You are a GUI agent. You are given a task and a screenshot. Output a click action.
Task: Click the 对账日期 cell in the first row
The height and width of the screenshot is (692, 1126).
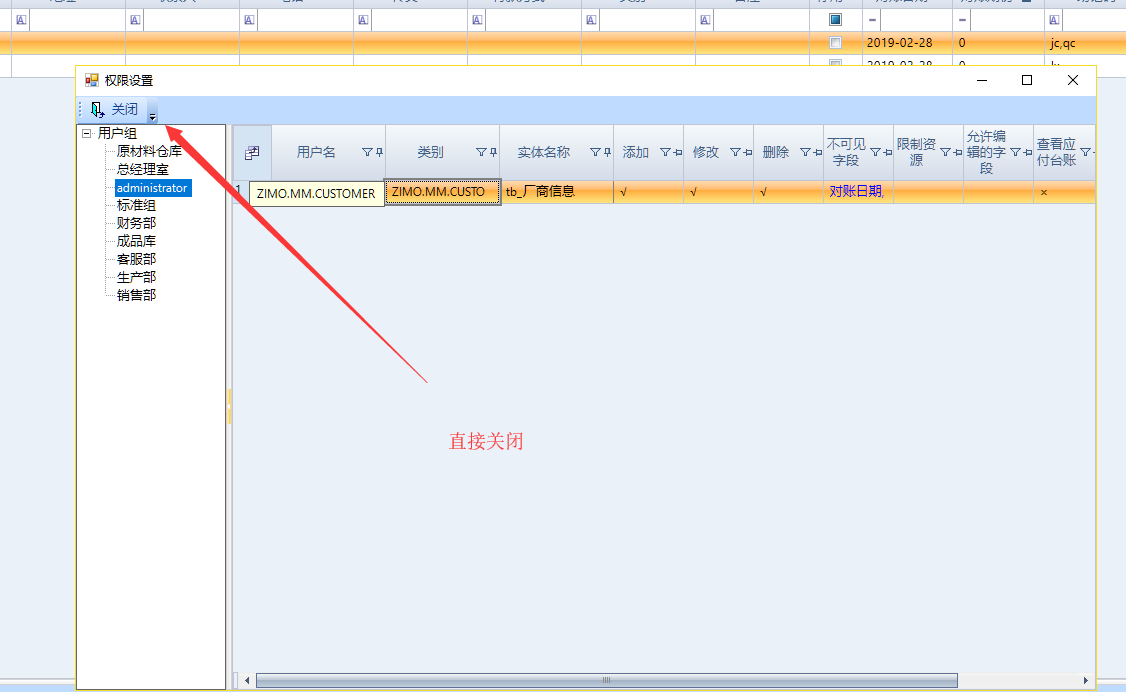855,192
